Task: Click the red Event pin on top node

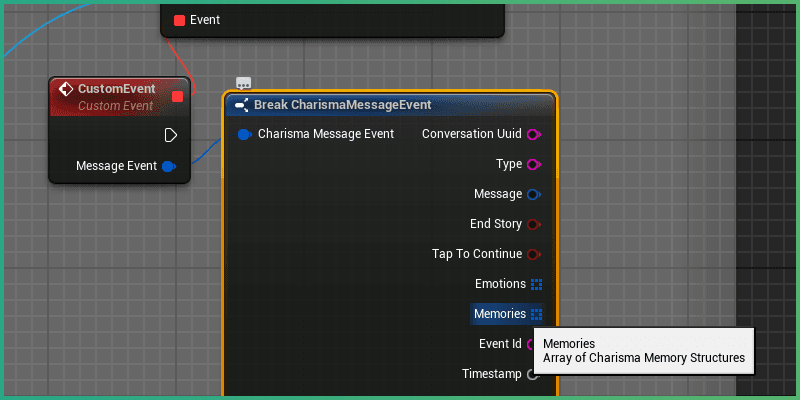Action: pyautogui.click(x=179, y=20)
